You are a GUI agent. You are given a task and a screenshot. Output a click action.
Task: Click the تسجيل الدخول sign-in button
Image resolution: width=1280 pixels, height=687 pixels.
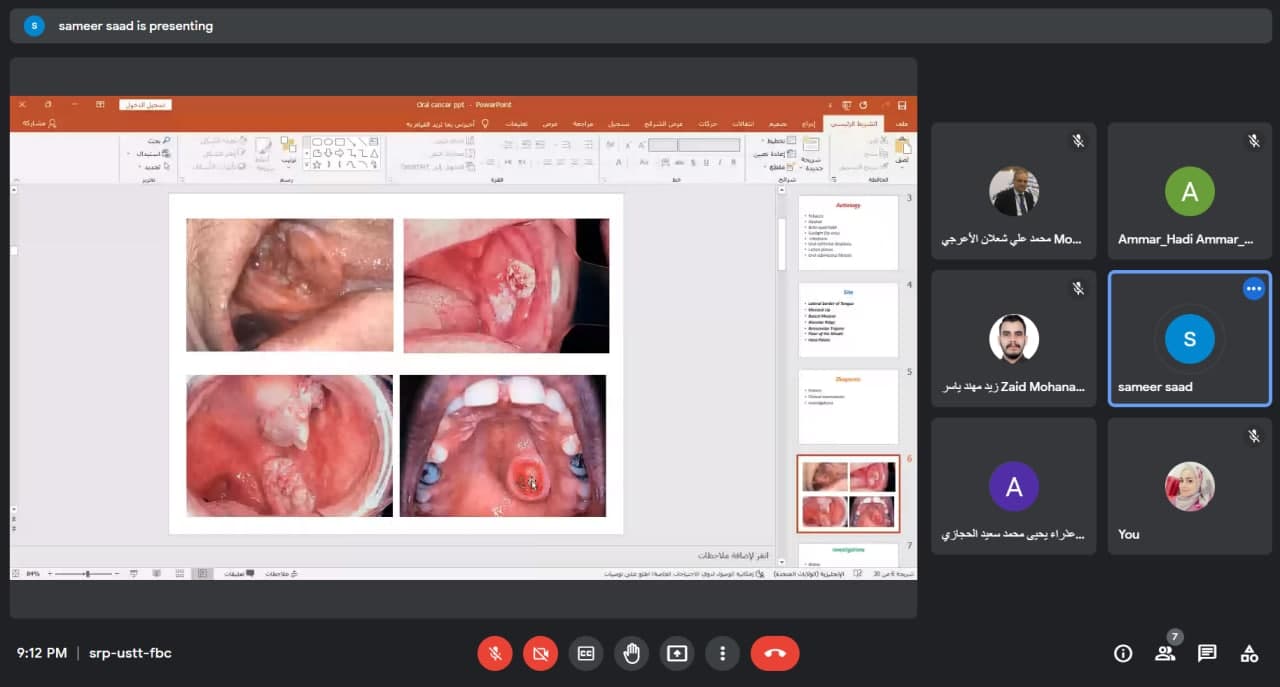(x=146, y=104)
